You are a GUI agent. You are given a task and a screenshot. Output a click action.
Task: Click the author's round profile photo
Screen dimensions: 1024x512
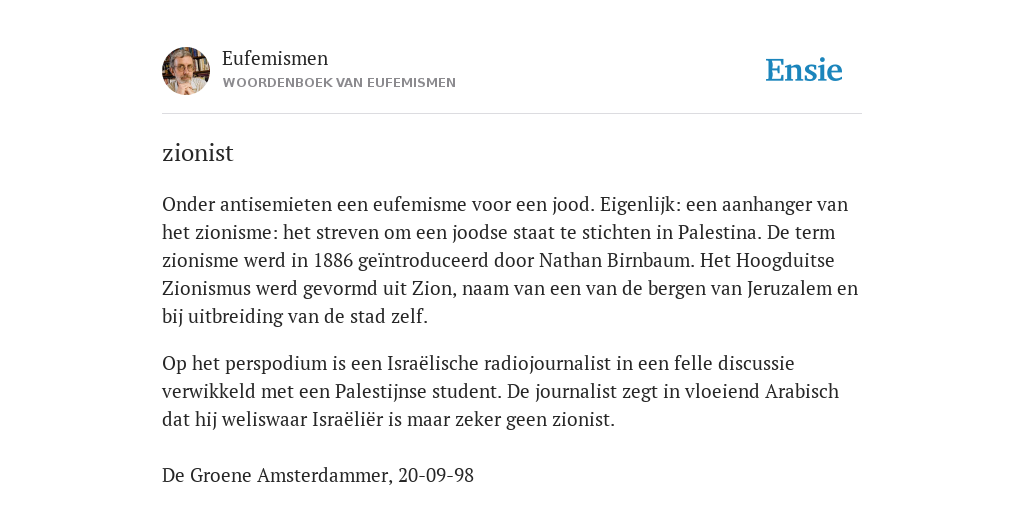186,71
